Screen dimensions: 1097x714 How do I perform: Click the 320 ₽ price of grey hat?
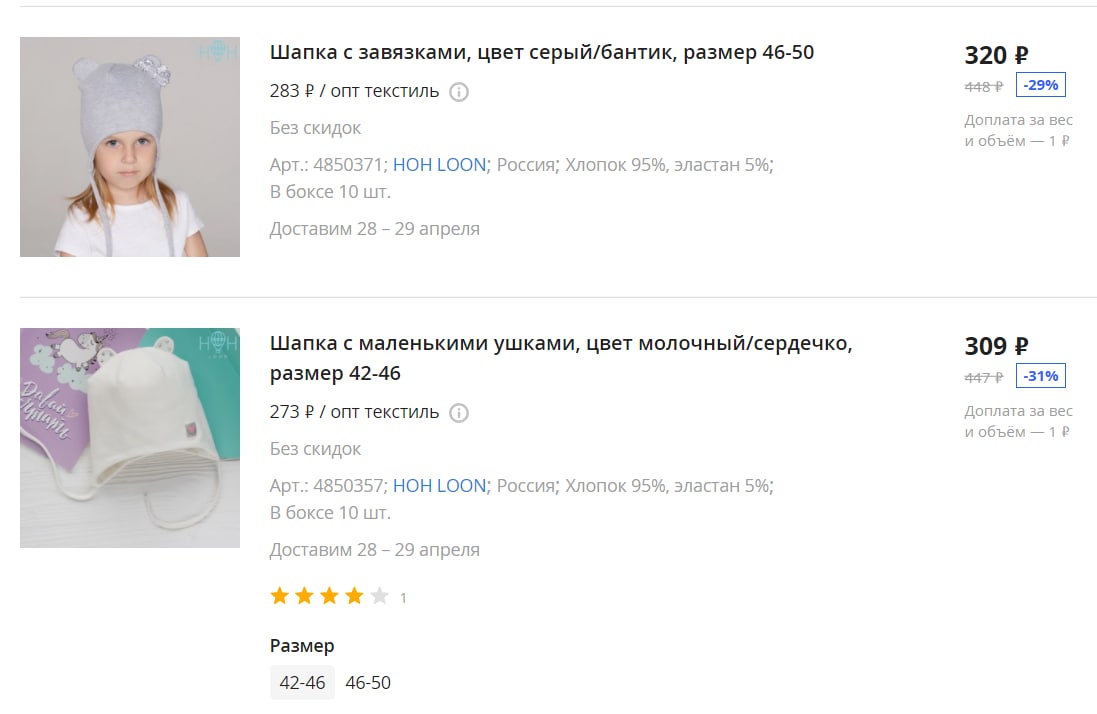point(996,55)
